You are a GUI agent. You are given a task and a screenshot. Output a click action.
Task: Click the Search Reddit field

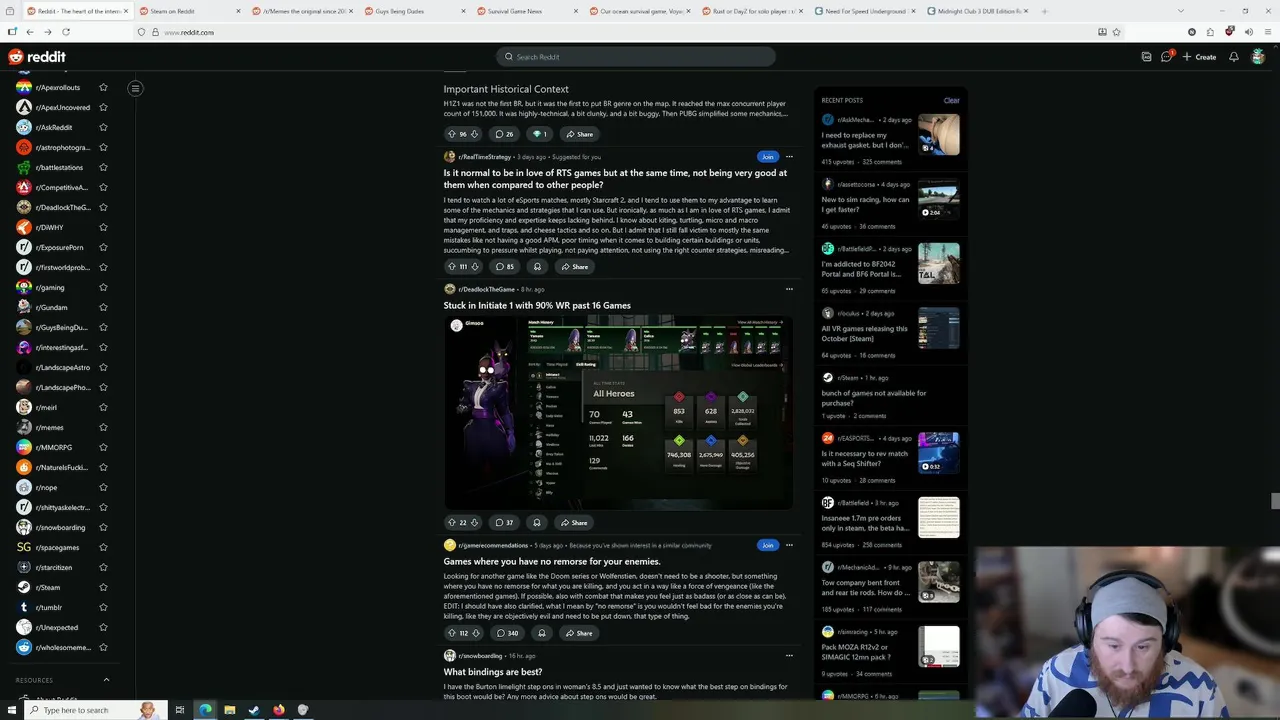pyautogui.click(x=636, y=57)
